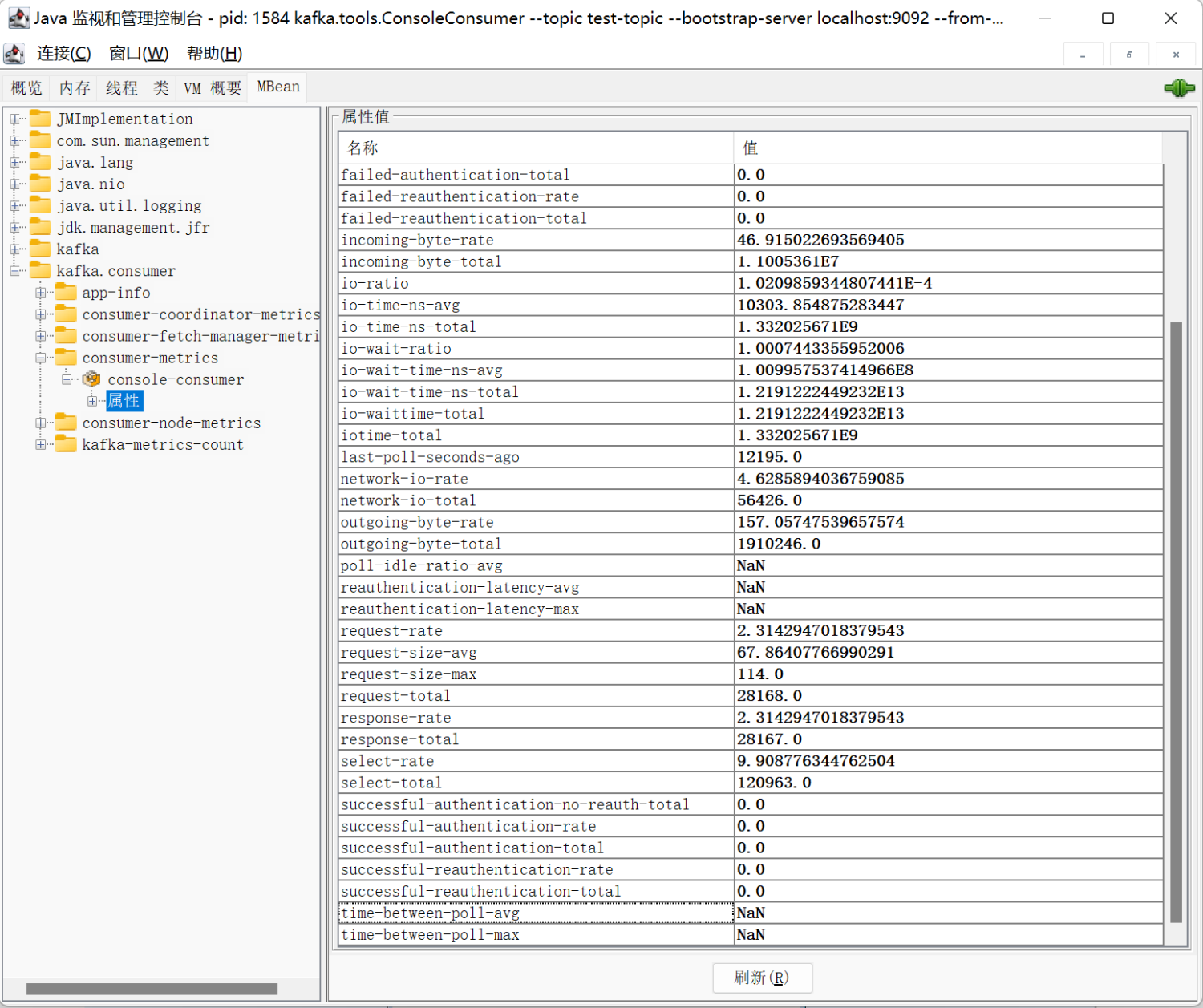Select the console-consumer tree item
This screenshot has height=1008, width=1203.
[176, 379]
